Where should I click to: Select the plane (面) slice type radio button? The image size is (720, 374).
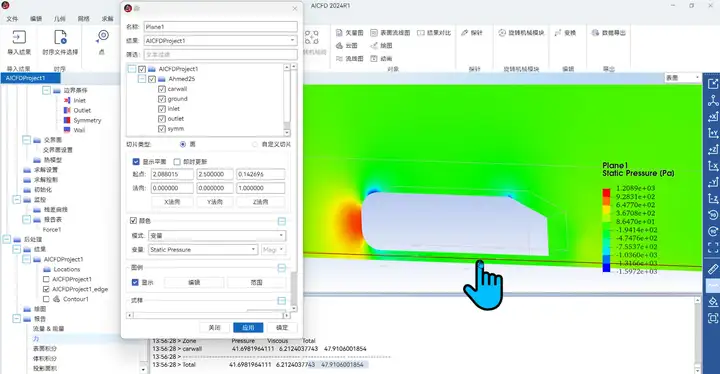point(183,144)
